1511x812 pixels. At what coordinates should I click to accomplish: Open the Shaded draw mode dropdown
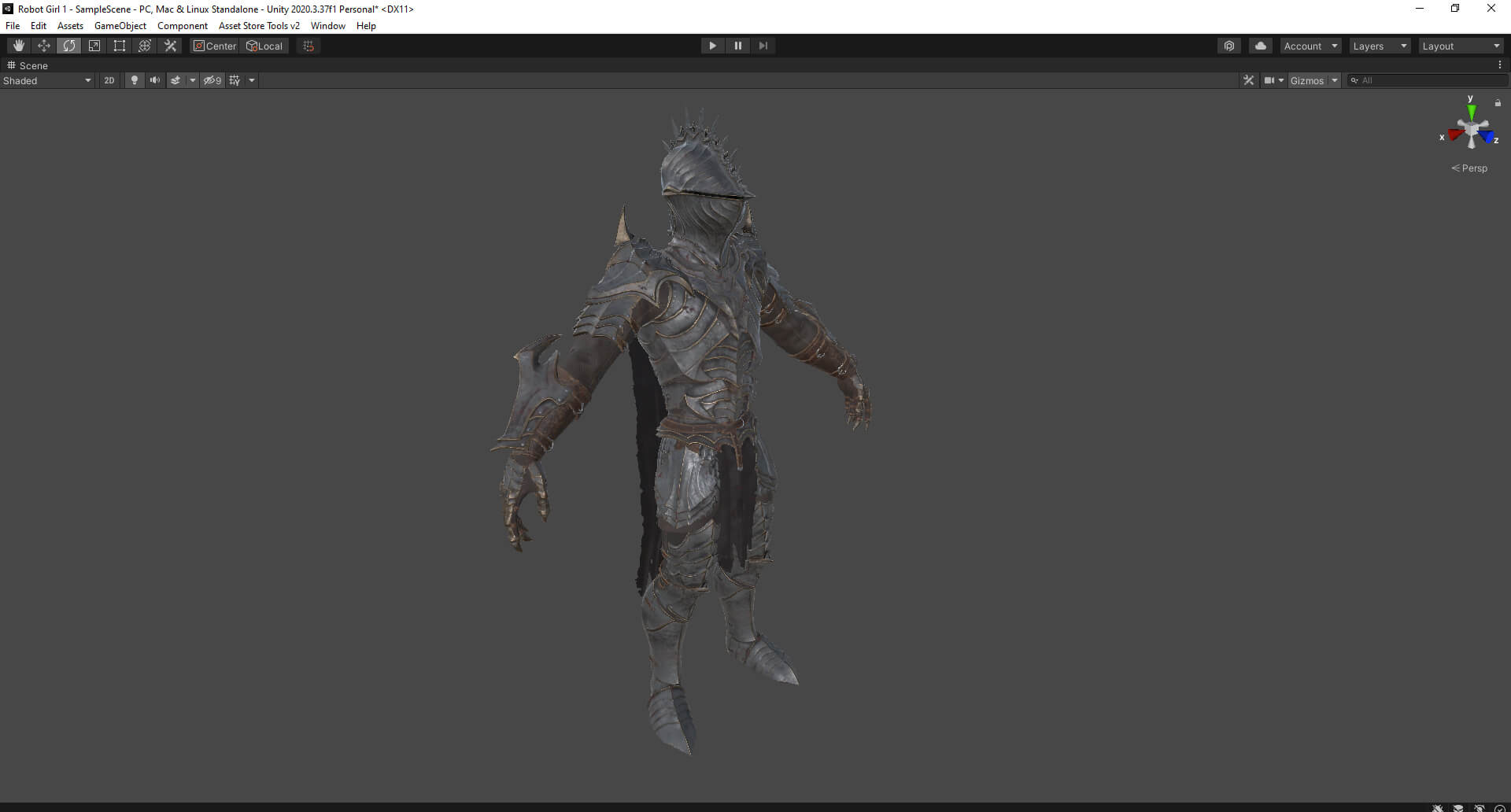pos(47,80)
